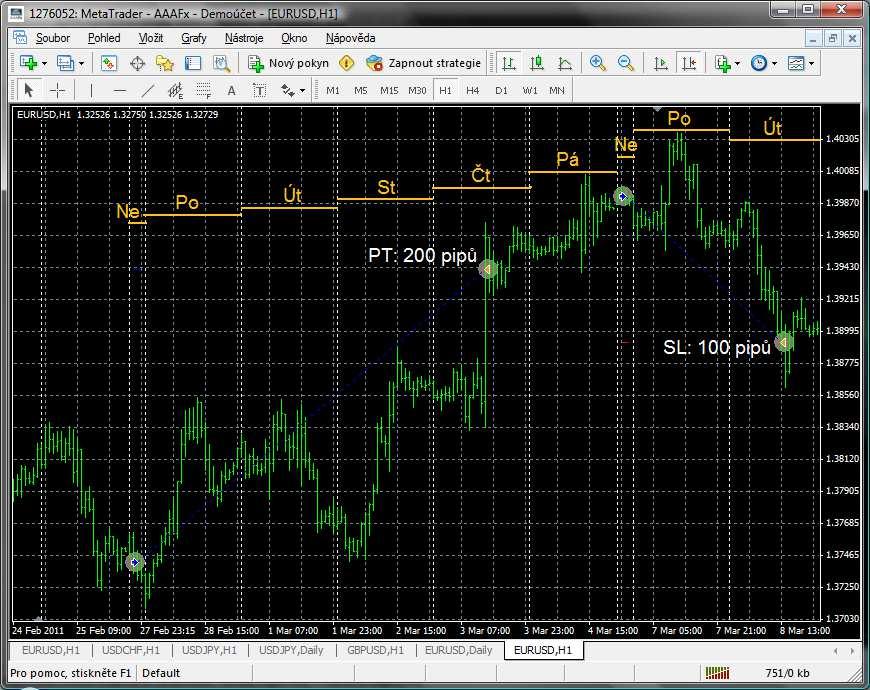Viewport: 870px width, 690px height.
Task: Open the Pohled menu
Action: point(104,38)
